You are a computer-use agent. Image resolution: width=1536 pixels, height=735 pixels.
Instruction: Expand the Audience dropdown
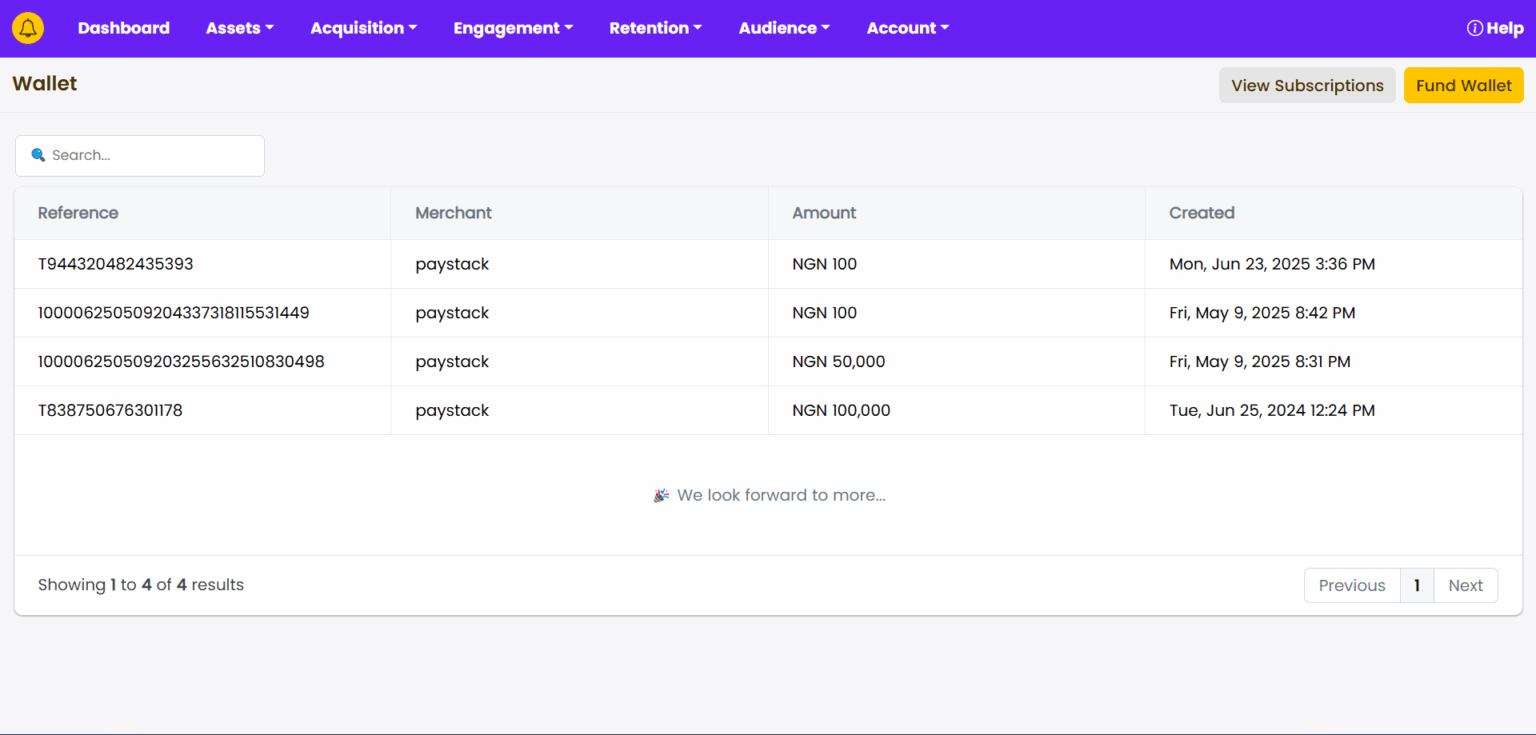784,28
